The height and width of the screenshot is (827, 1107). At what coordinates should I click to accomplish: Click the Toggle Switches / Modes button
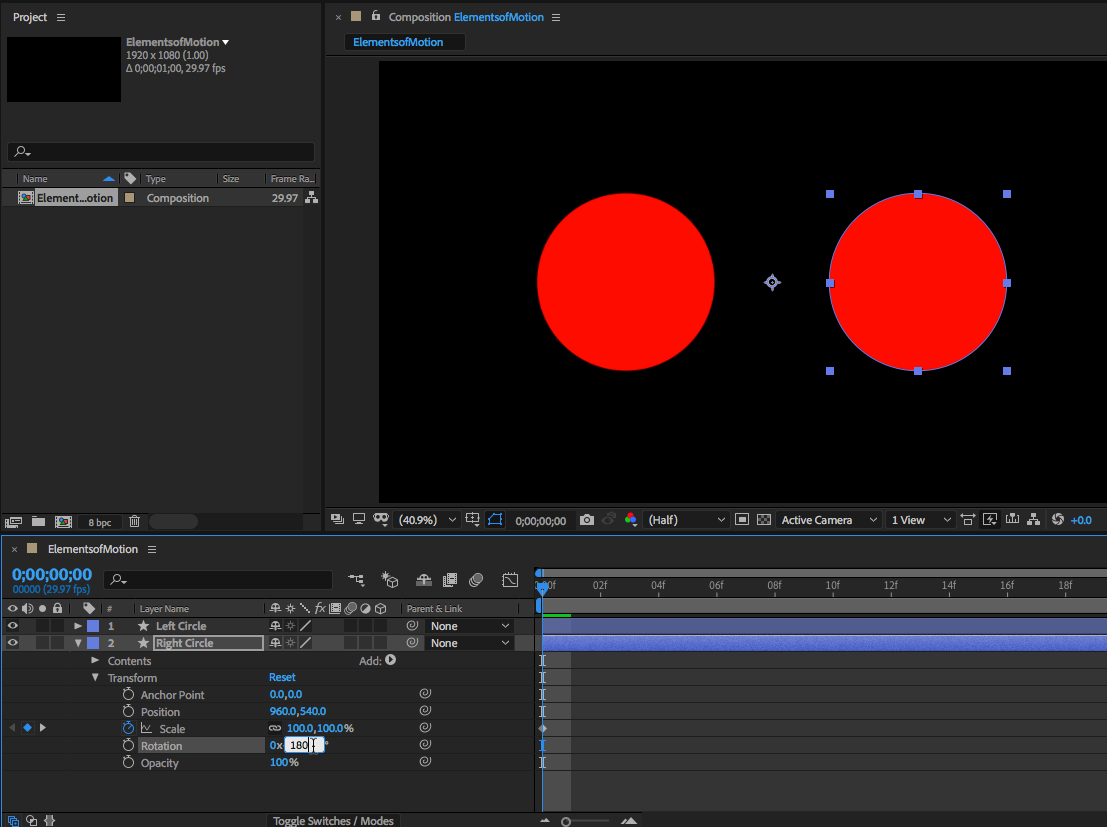click(x=334, y=821)
